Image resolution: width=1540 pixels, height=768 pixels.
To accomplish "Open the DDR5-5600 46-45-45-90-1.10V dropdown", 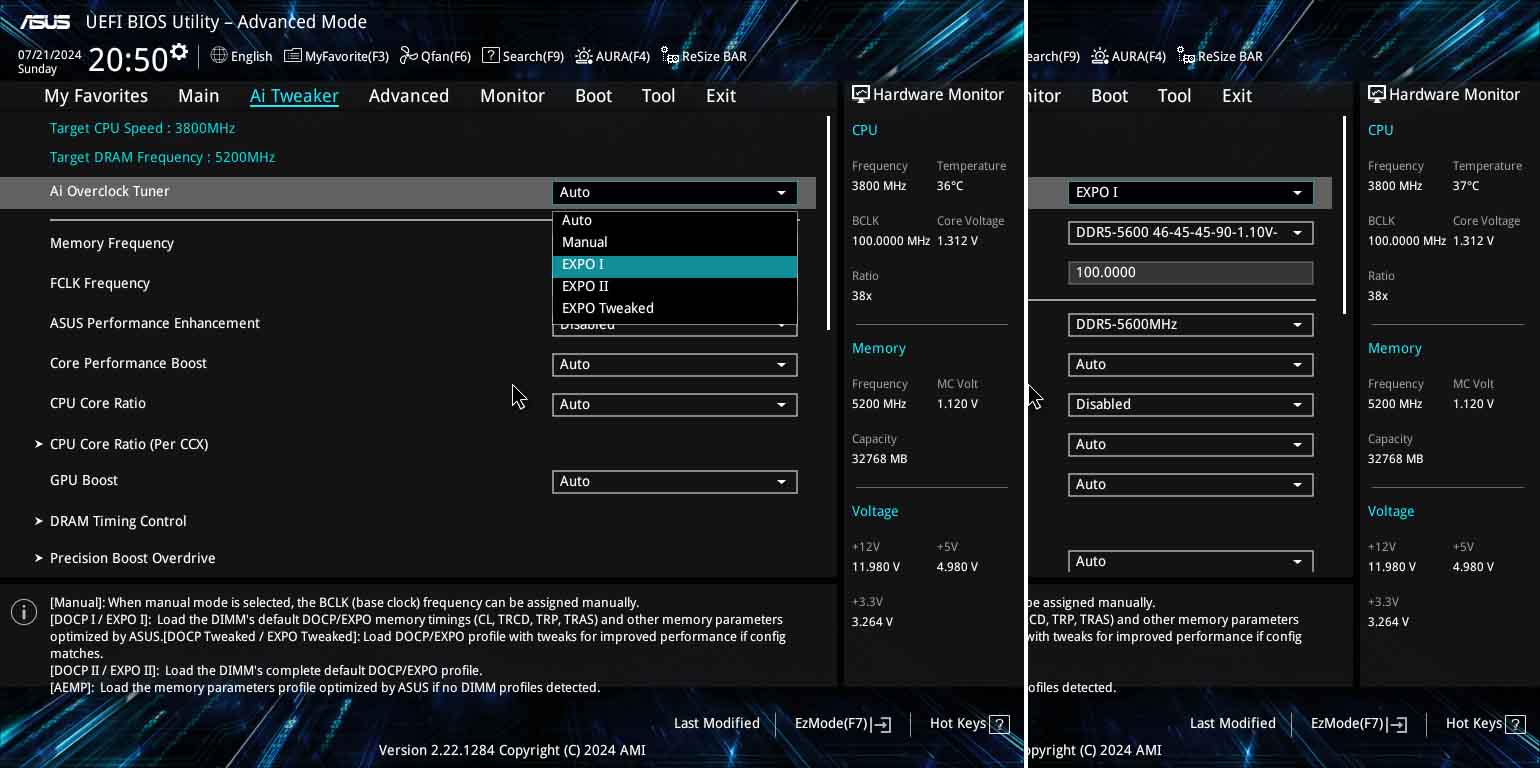I will pos(1190,232).
